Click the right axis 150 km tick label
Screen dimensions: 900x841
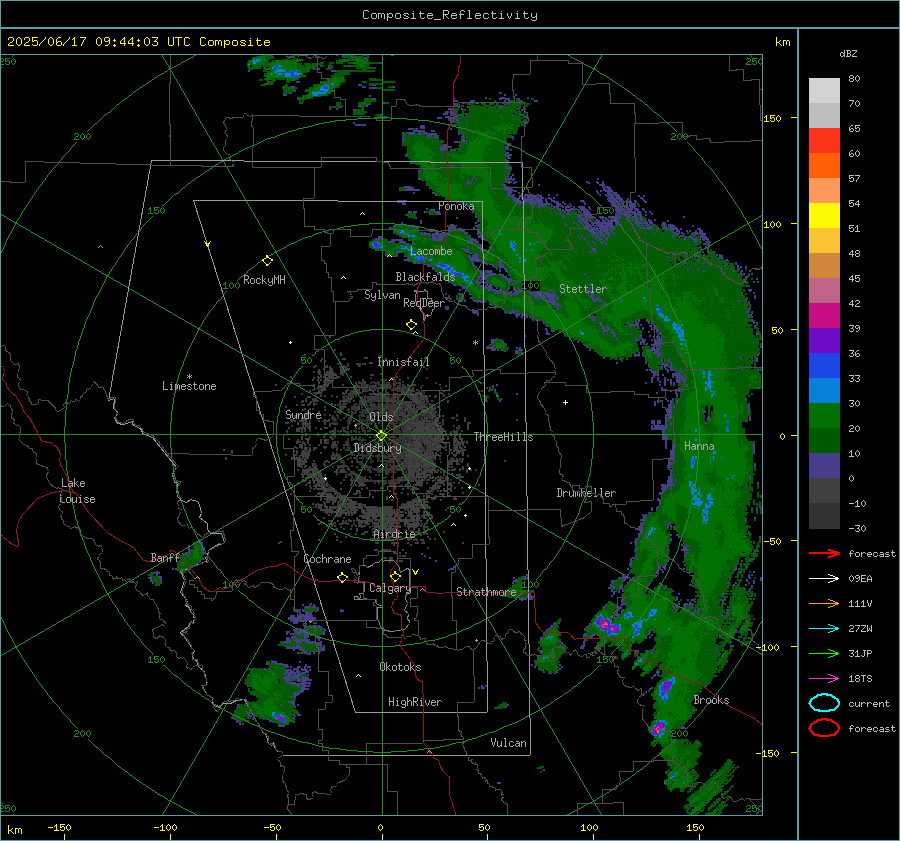pos(773,118)
